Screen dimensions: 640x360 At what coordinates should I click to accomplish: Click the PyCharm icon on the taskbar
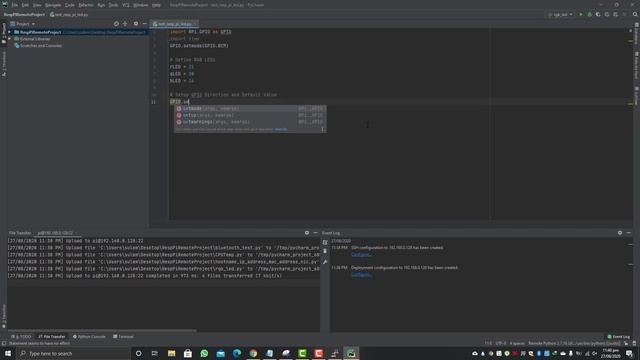coord(351,353)
